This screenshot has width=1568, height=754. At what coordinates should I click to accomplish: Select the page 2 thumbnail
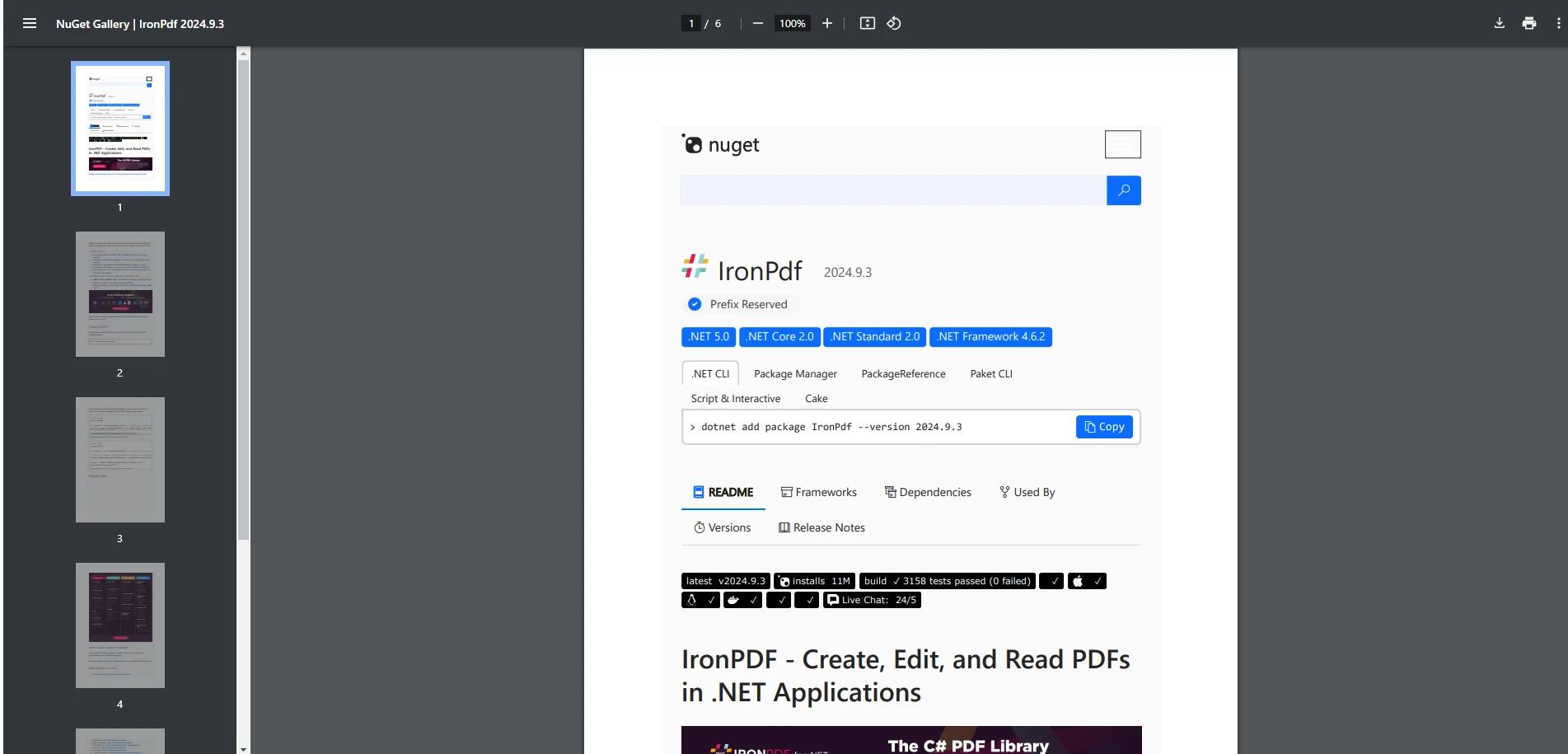(x=120, y=294)
